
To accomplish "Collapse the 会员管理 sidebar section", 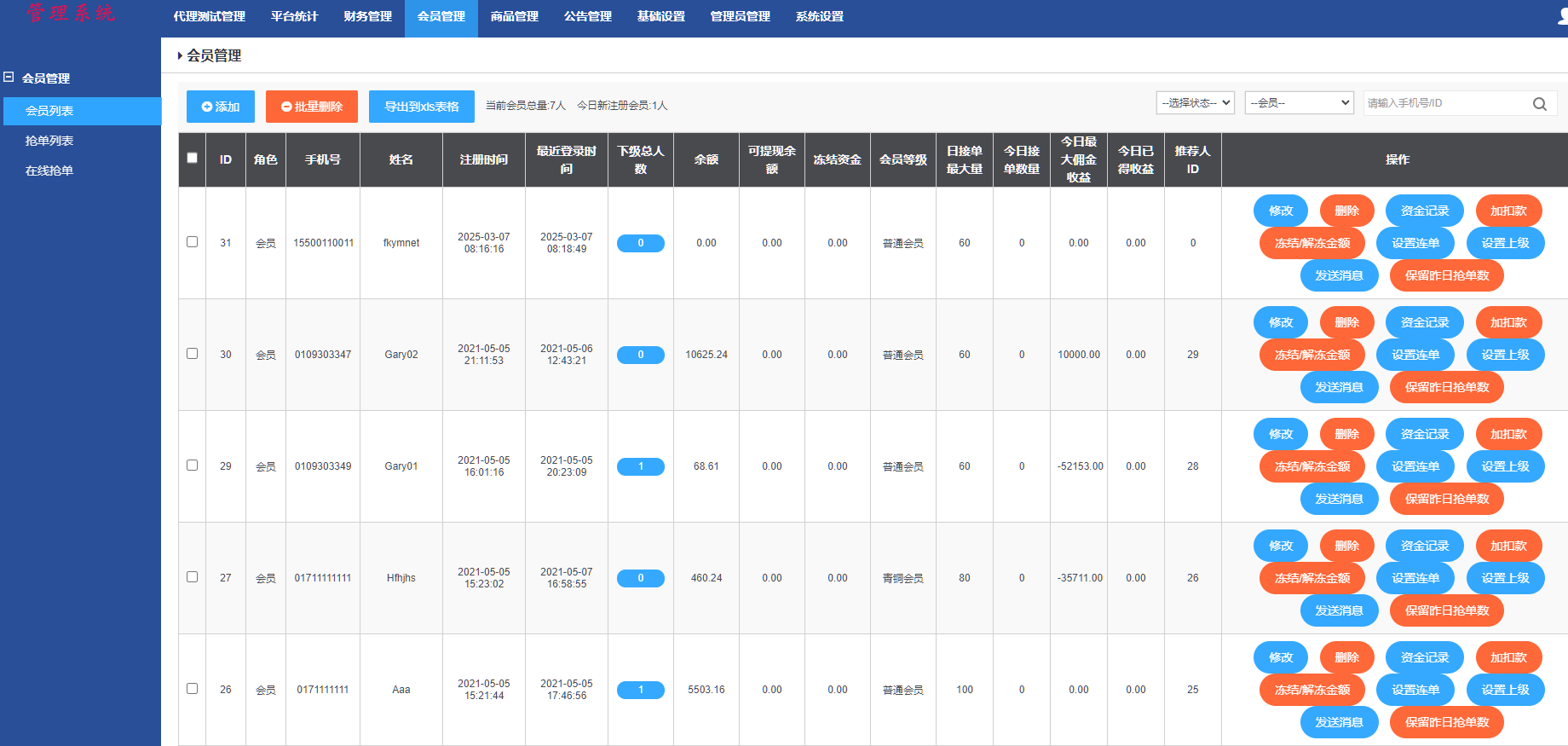I will tap(9, 78).
